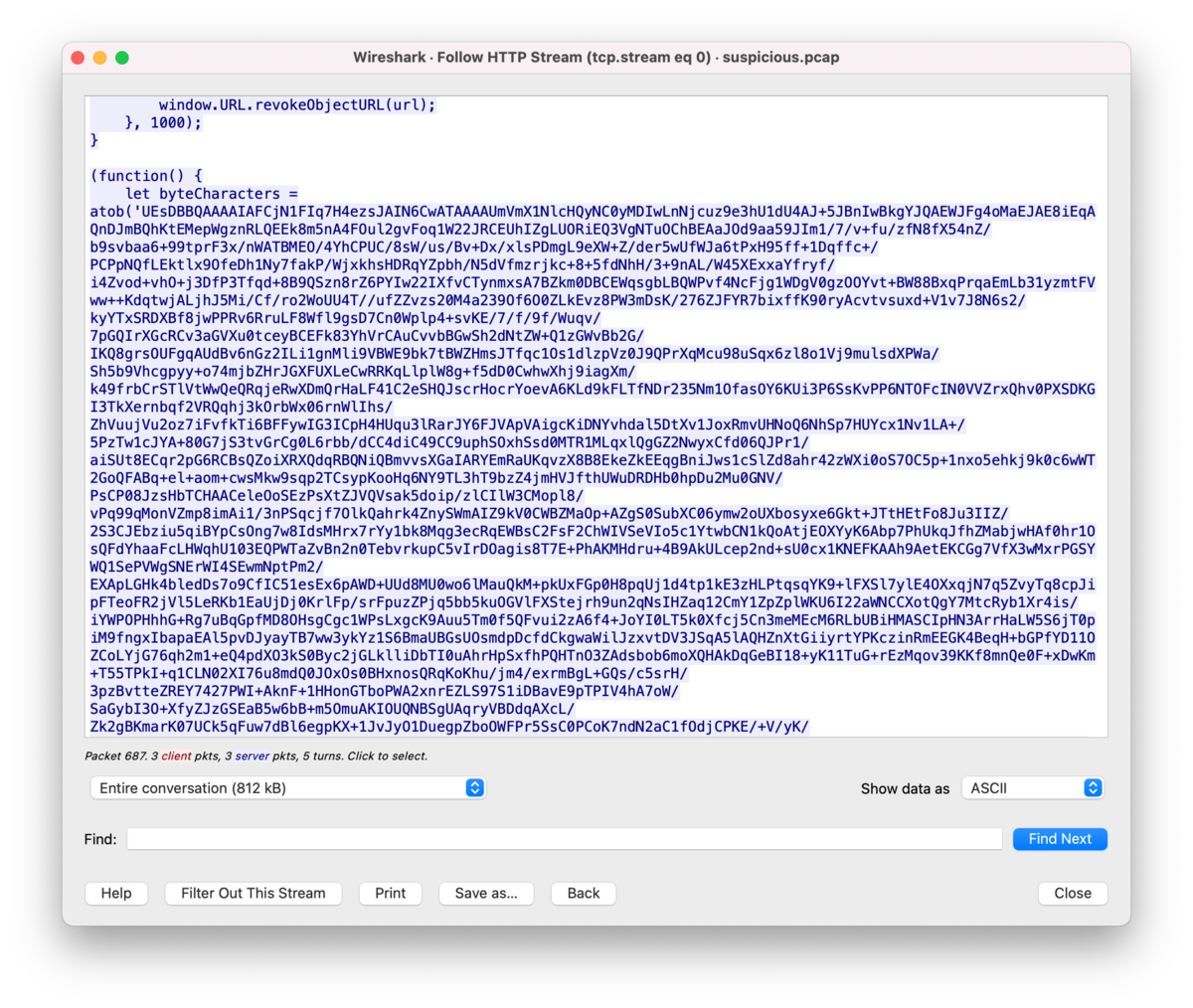Click the Save as… button
Image resolution: width=1193 pixels, height=1008 pixels.
click(486, 894)
